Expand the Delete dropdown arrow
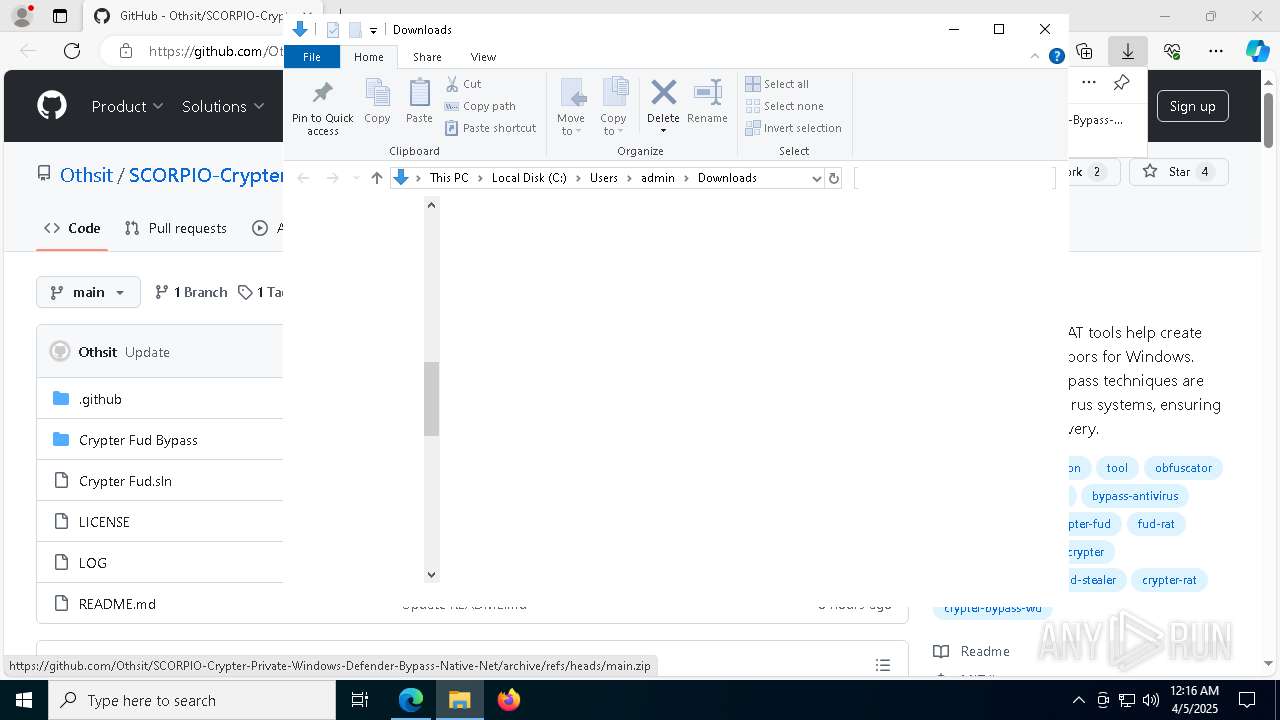The height and width of the screenshot is (720, 1280). (x=663, y=131)
